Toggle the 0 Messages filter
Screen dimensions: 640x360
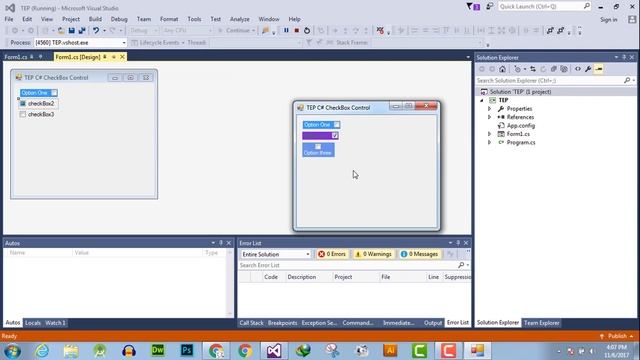pyautogui.click(x=419, y=254)
